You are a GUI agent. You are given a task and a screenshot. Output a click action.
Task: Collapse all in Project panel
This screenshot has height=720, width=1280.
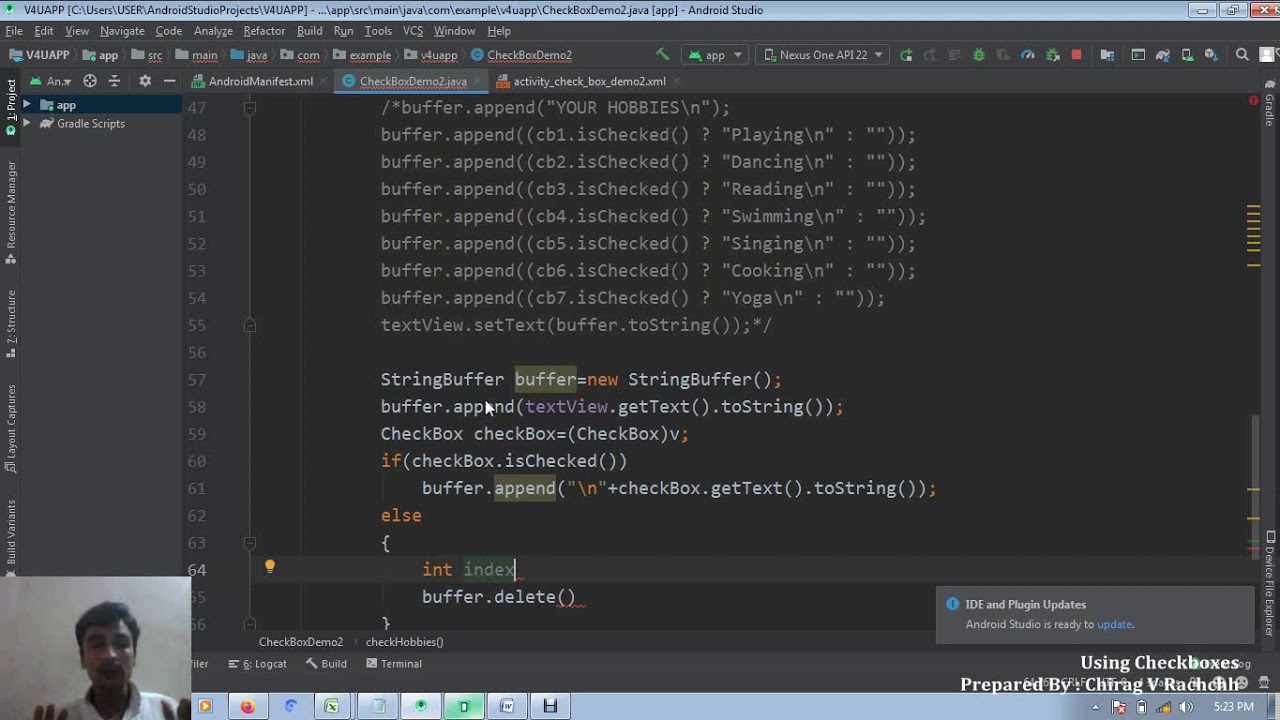[114, 81]
